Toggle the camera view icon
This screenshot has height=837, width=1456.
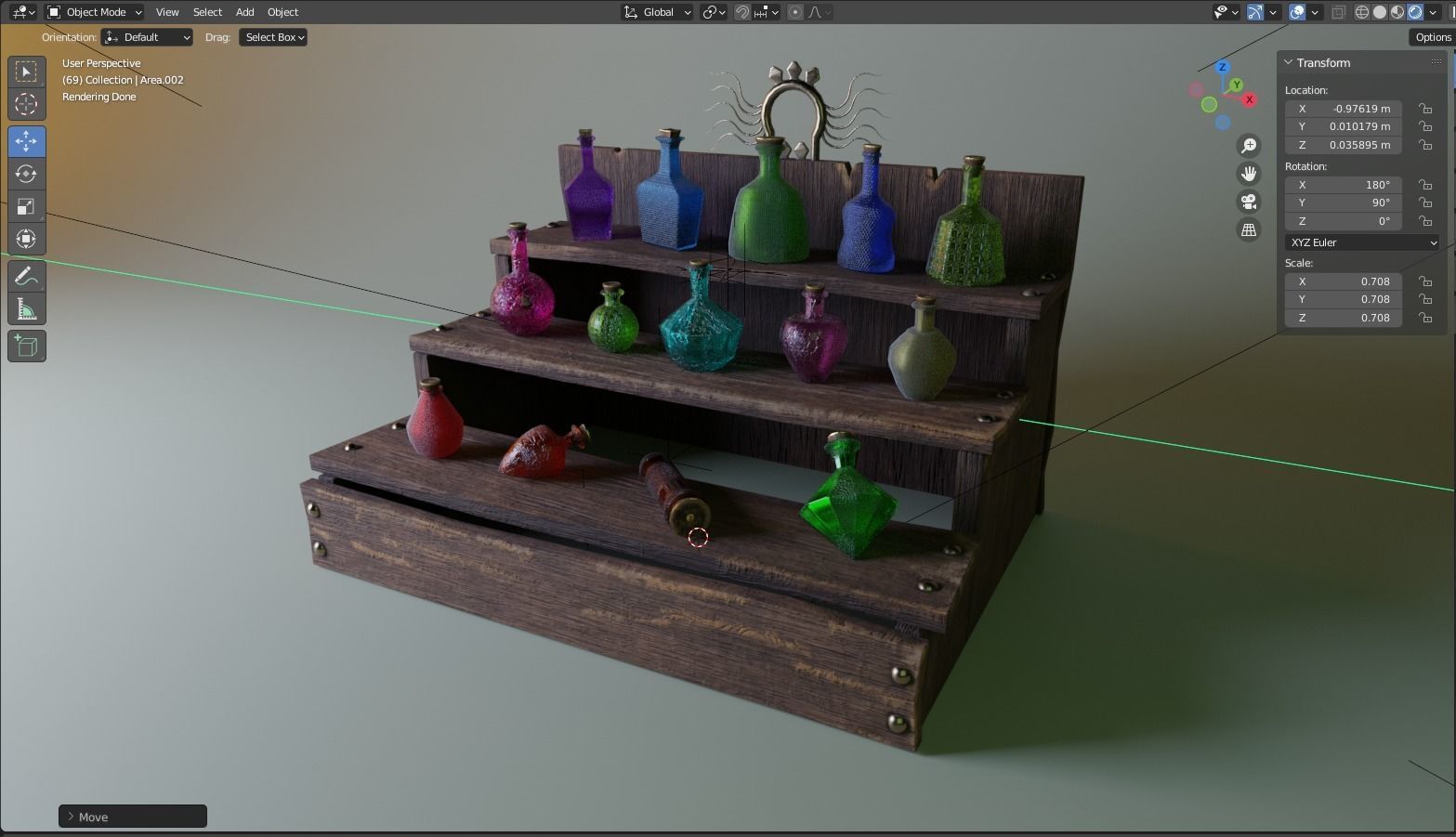[x=1249, y=201]
